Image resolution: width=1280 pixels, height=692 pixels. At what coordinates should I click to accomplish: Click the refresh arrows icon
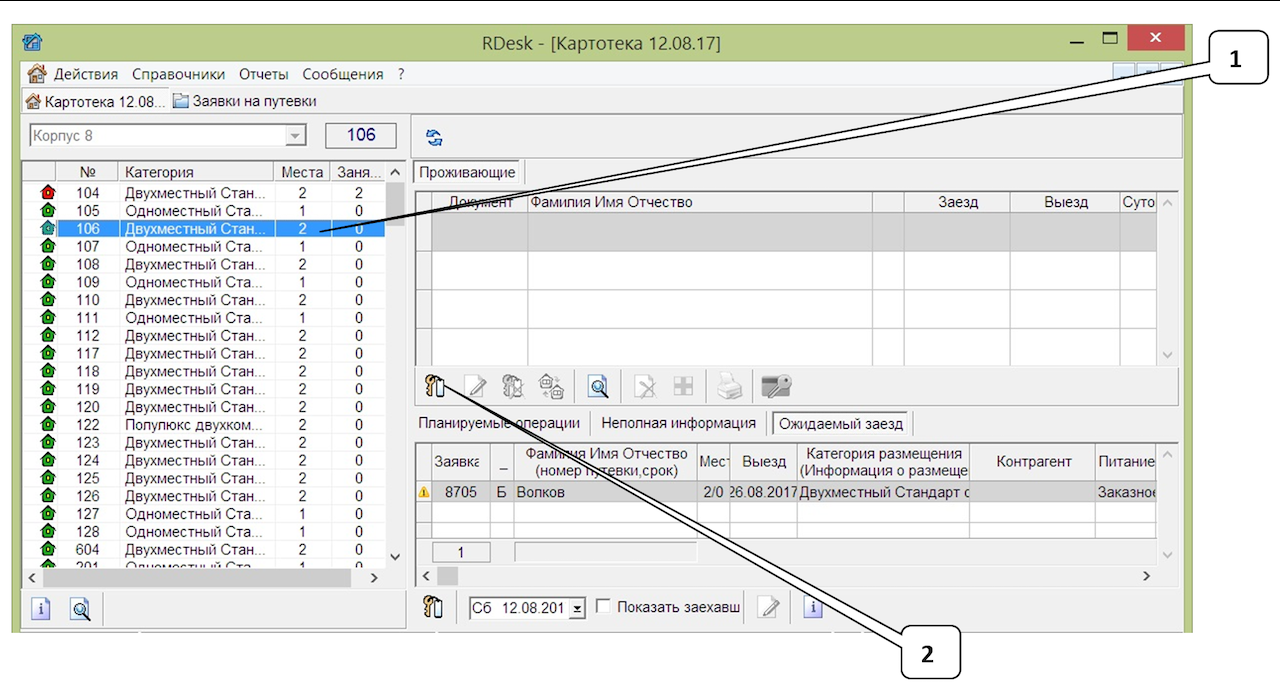(x=434, y=137)
